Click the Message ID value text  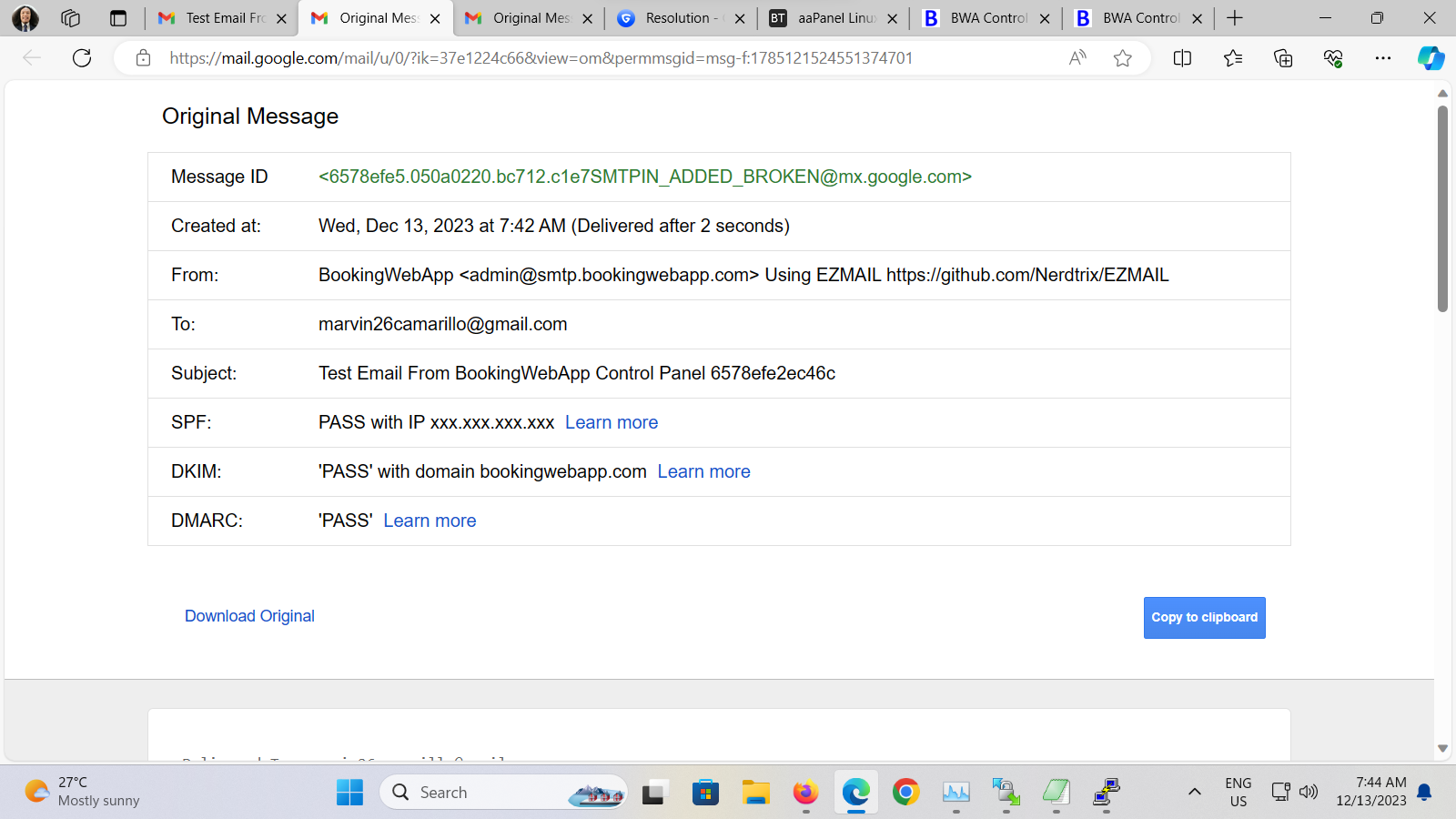pyautogui.click(x=645, y=177)
